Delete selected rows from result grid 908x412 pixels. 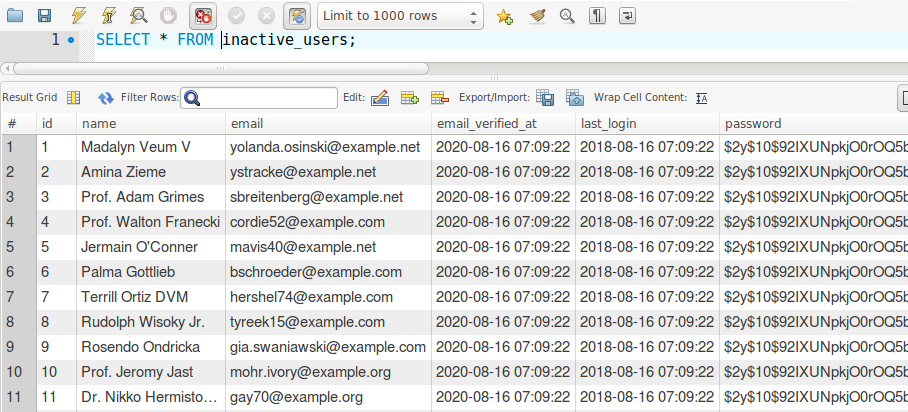pos(440,98)
